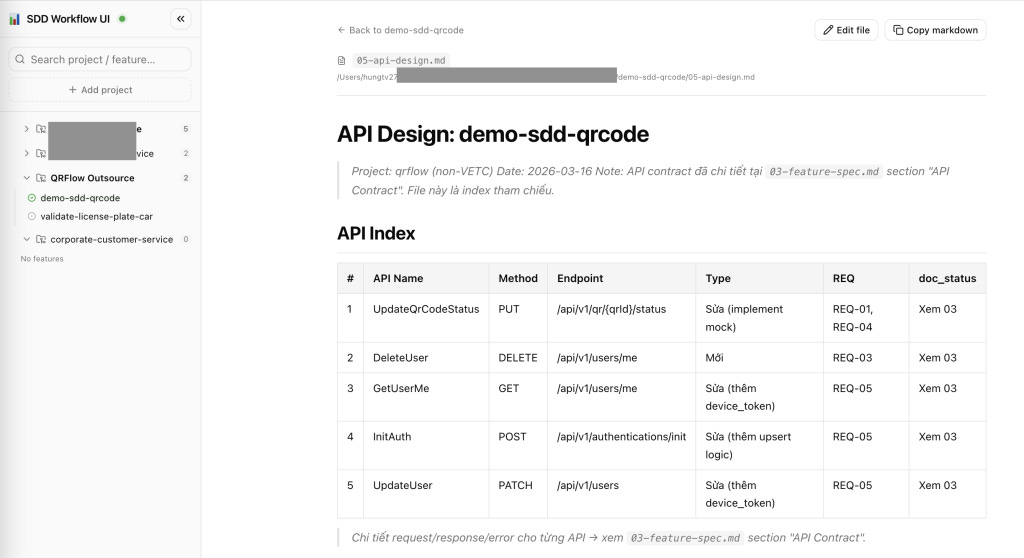The height and width of the screenshot is (558, 1024).
Task: Select corporate-customer-service project
Action: pos(112,239)
